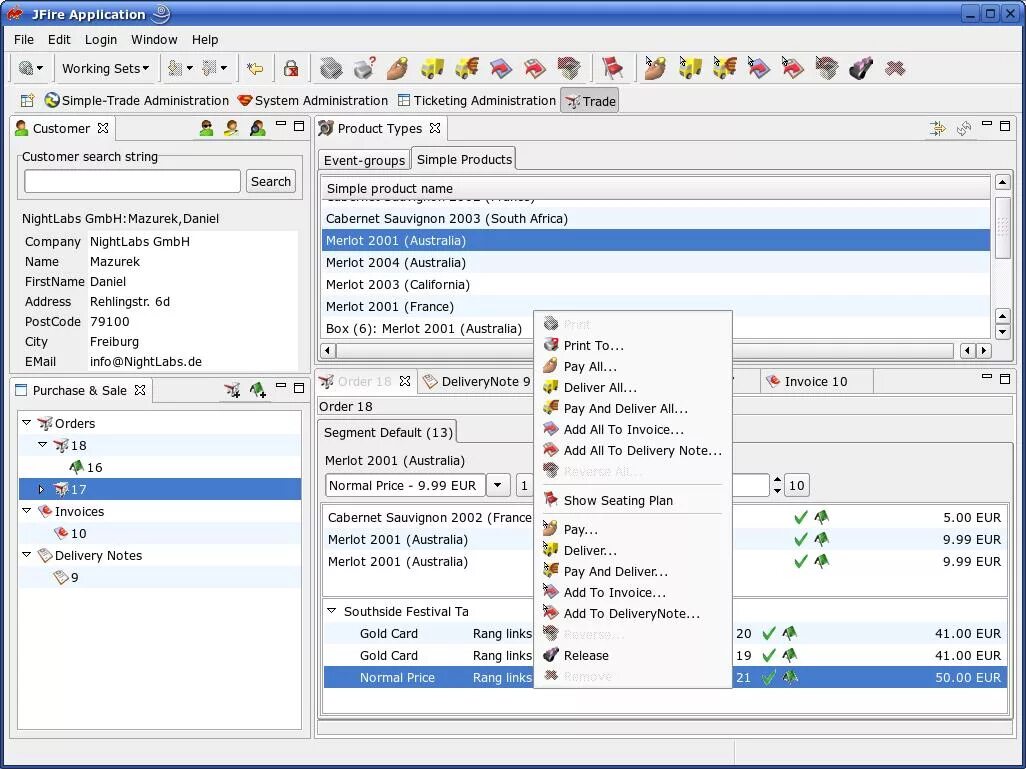Screen dimensions: 1026x769
Task: Open the Working Sets dropdown
Action: click(105, 68)
